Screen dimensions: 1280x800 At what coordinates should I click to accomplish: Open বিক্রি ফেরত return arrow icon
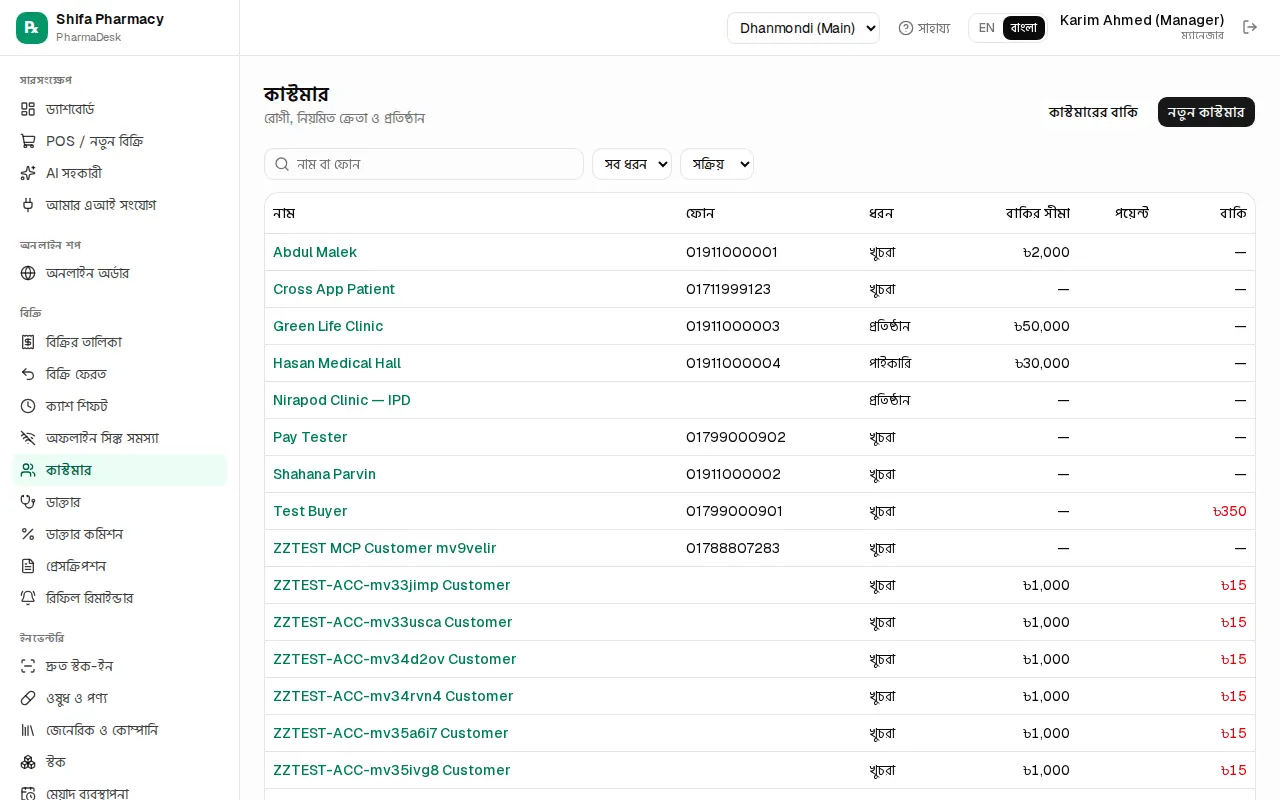[x=28, y=374]
